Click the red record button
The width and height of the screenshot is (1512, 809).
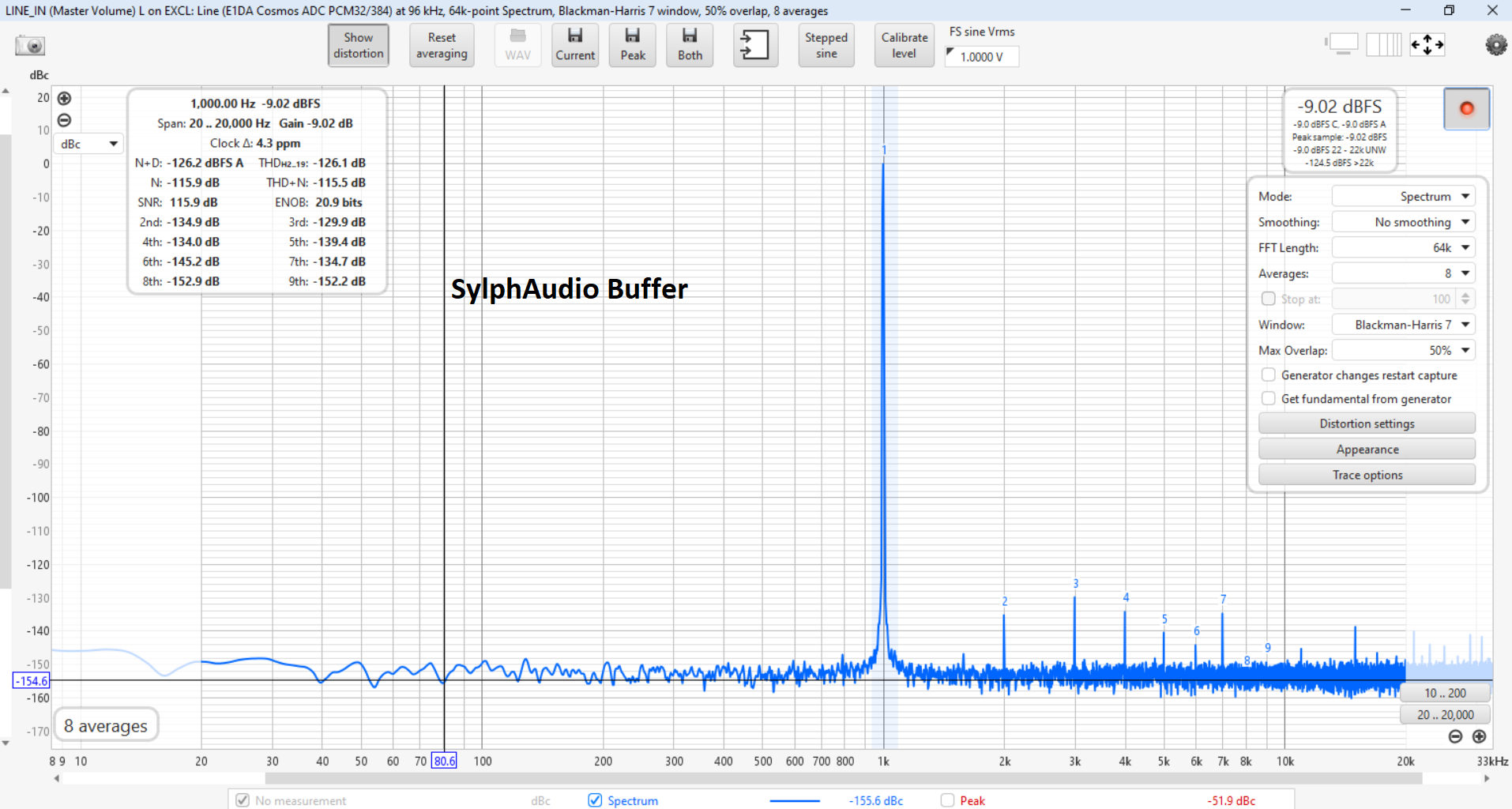click(1466, 108)
